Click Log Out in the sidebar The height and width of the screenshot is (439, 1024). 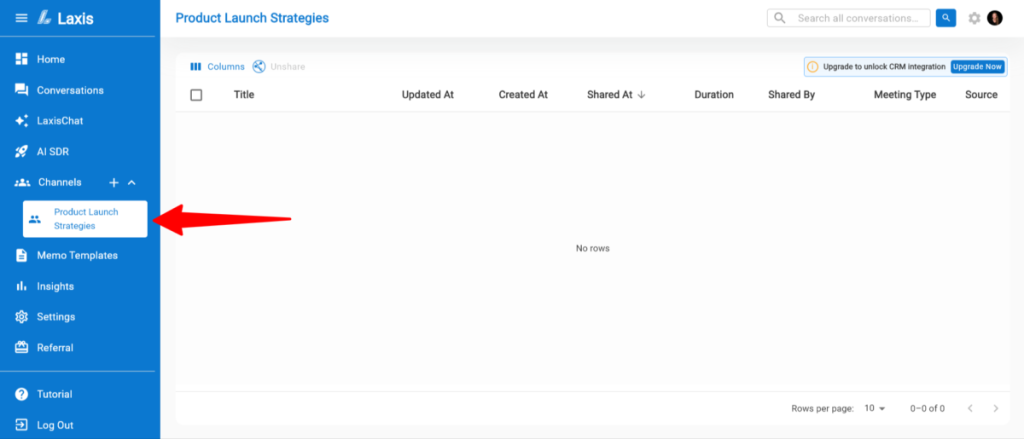click(55, 425)
